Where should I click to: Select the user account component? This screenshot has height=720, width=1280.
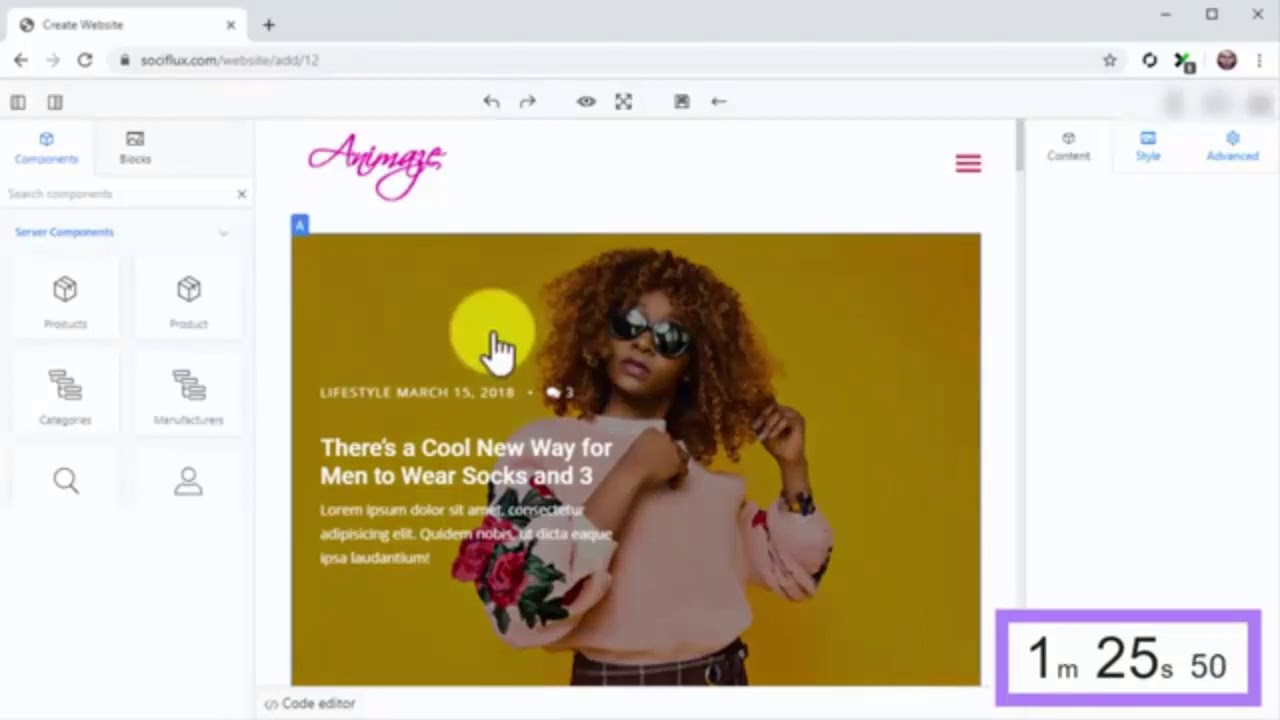188,481
